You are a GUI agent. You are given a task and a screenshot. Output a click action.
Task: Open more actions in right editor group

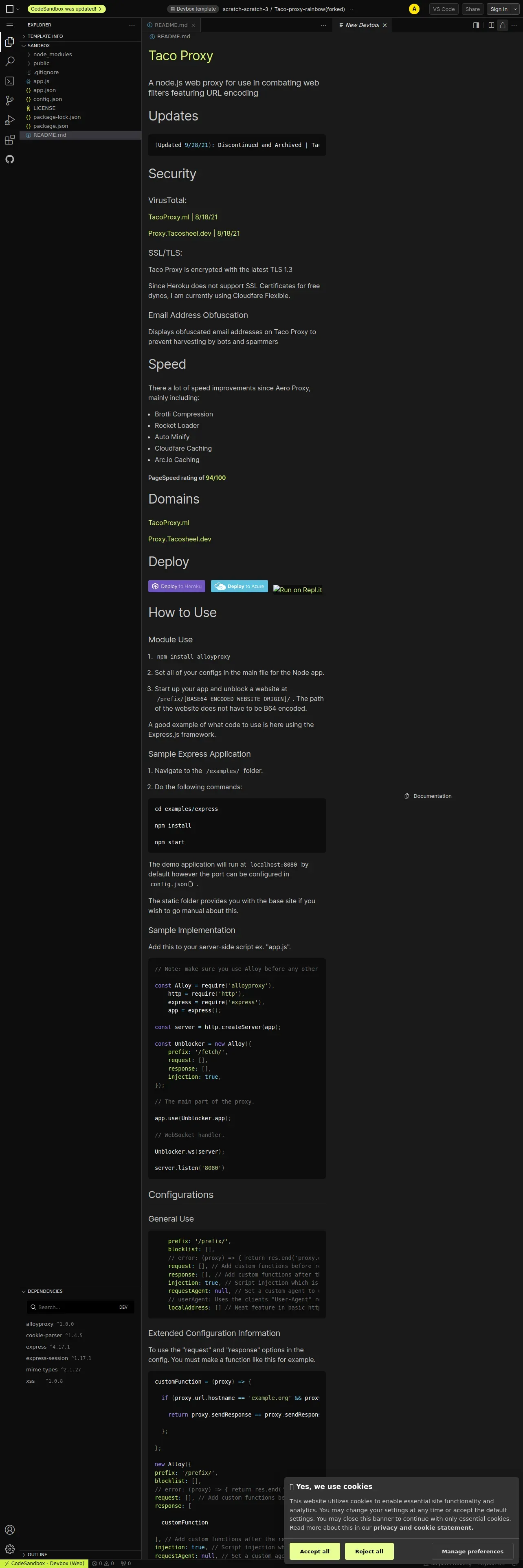tap(514, 25)
